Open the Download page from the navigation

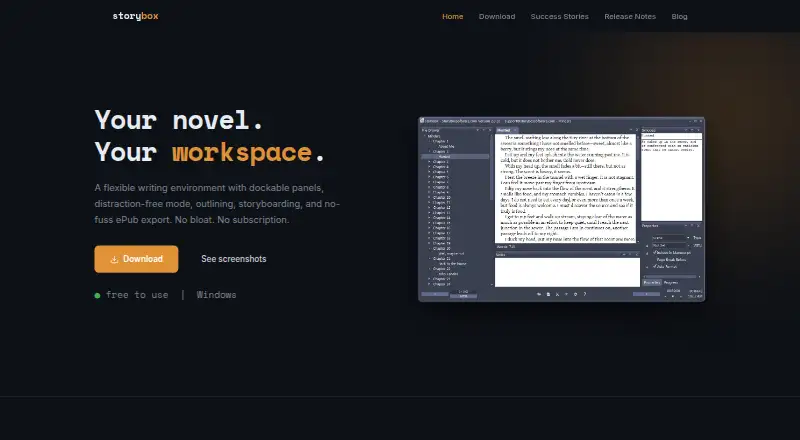(497, 16)
